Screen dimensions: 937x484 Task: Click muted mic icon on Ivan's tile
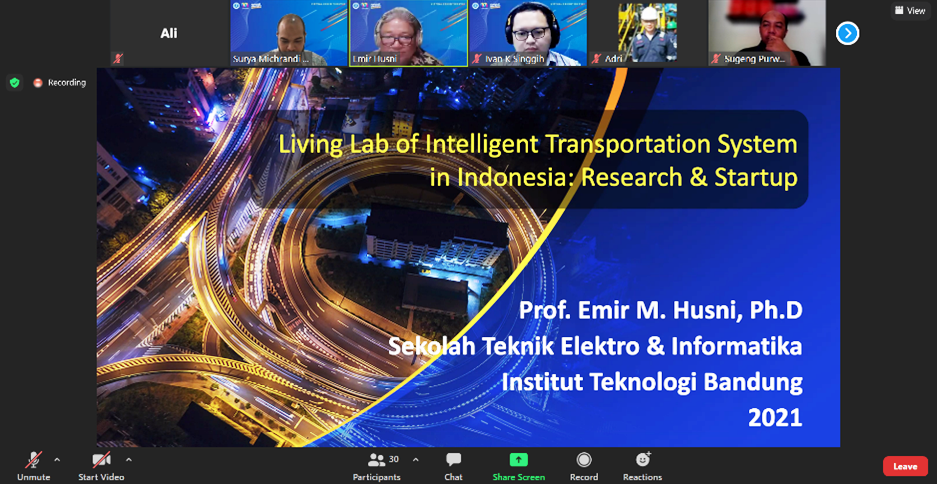point(477,59)
